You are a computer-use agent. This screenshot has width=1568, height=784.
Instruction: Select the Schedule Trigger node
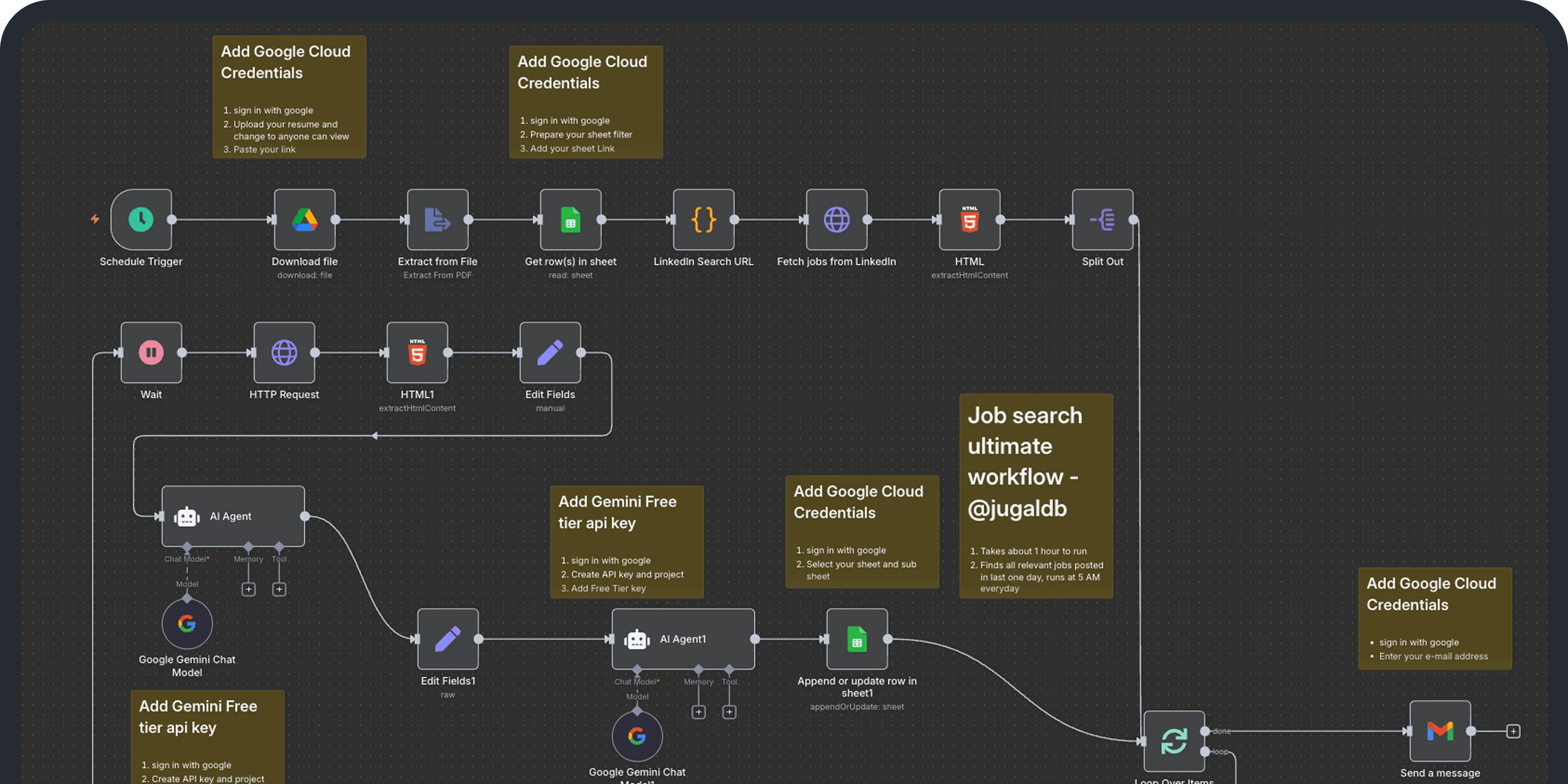pos(141,219)
